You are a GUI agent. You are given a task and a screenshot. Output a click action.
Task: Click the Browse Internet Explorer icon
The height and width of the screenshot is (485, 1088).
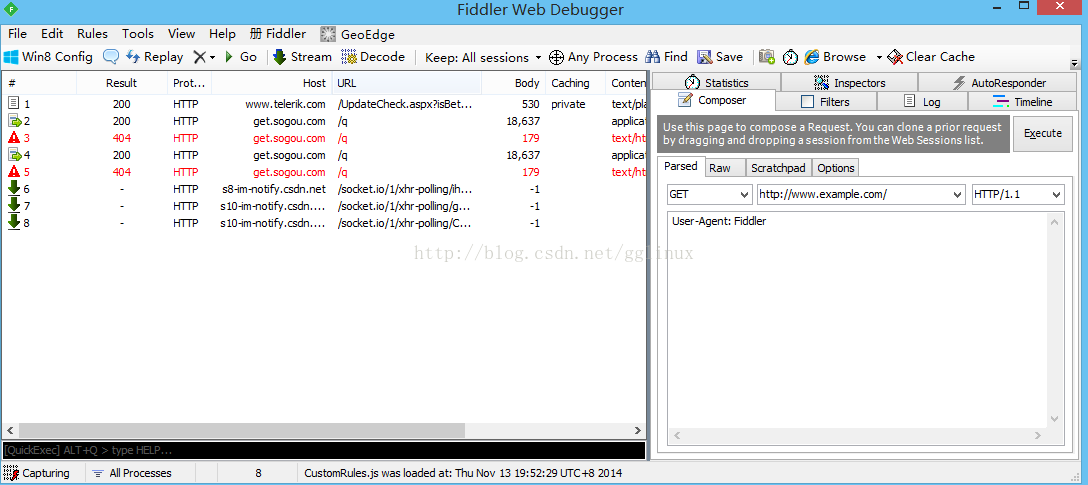(x=812, y=57)
